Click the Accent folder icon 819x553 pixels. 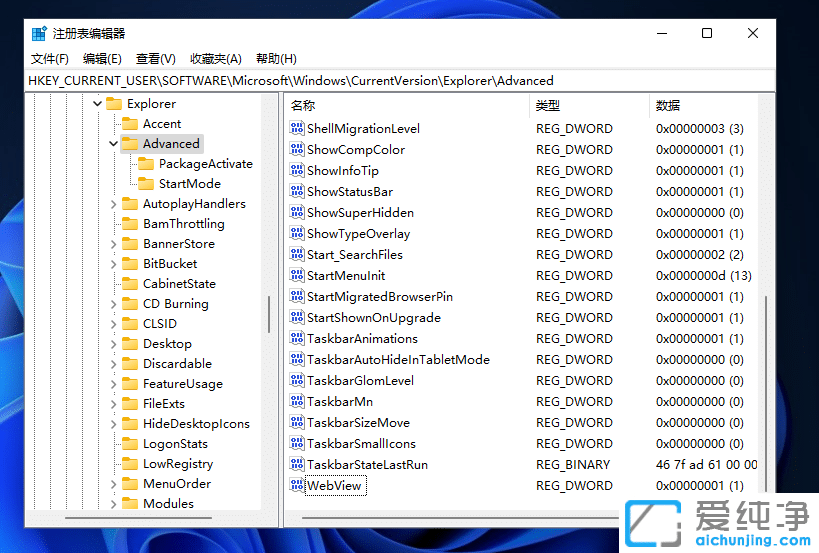[130, 123]
